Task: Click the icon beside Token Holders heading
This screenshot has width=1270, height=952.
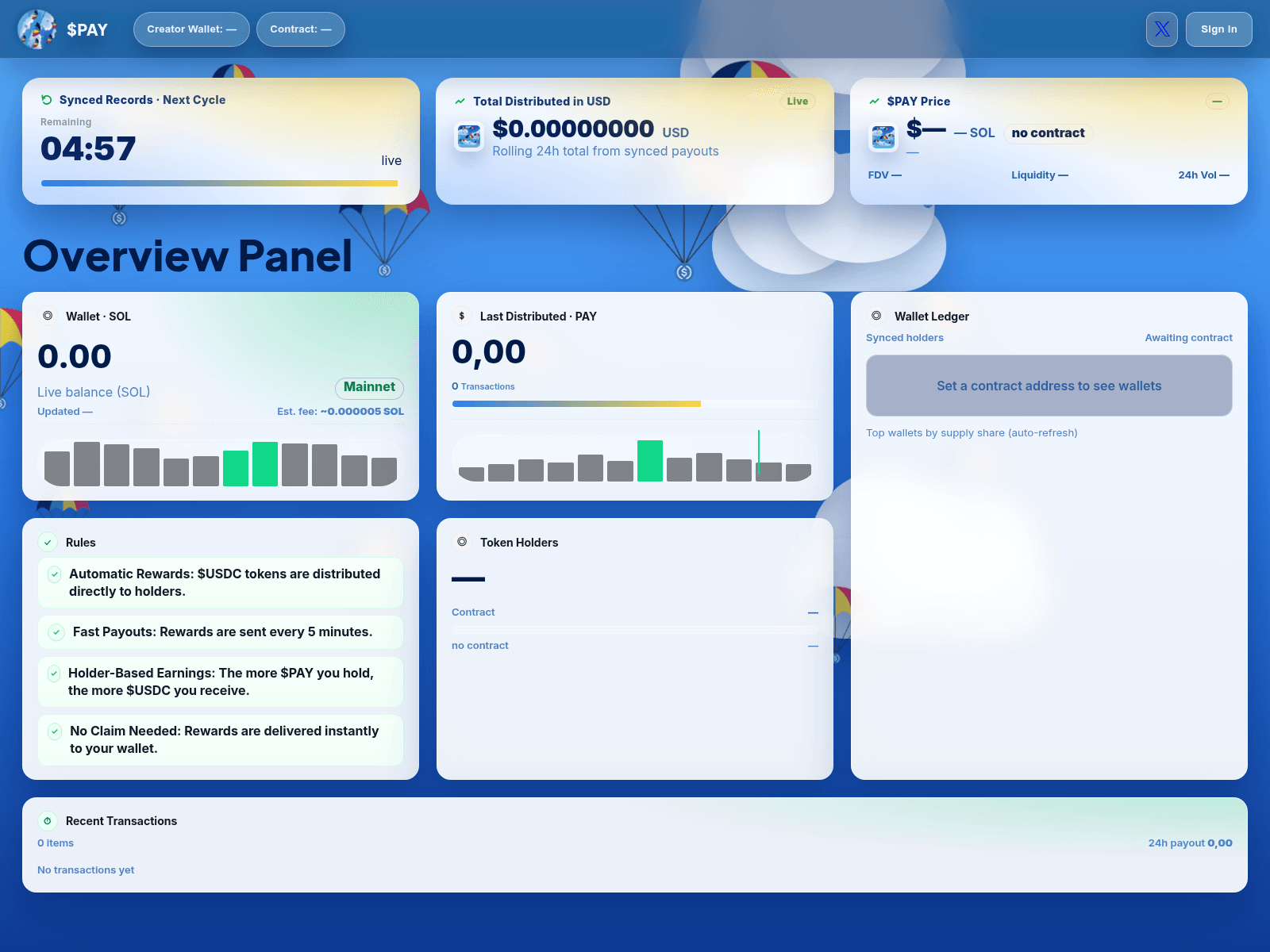Action: pos(462,542)
